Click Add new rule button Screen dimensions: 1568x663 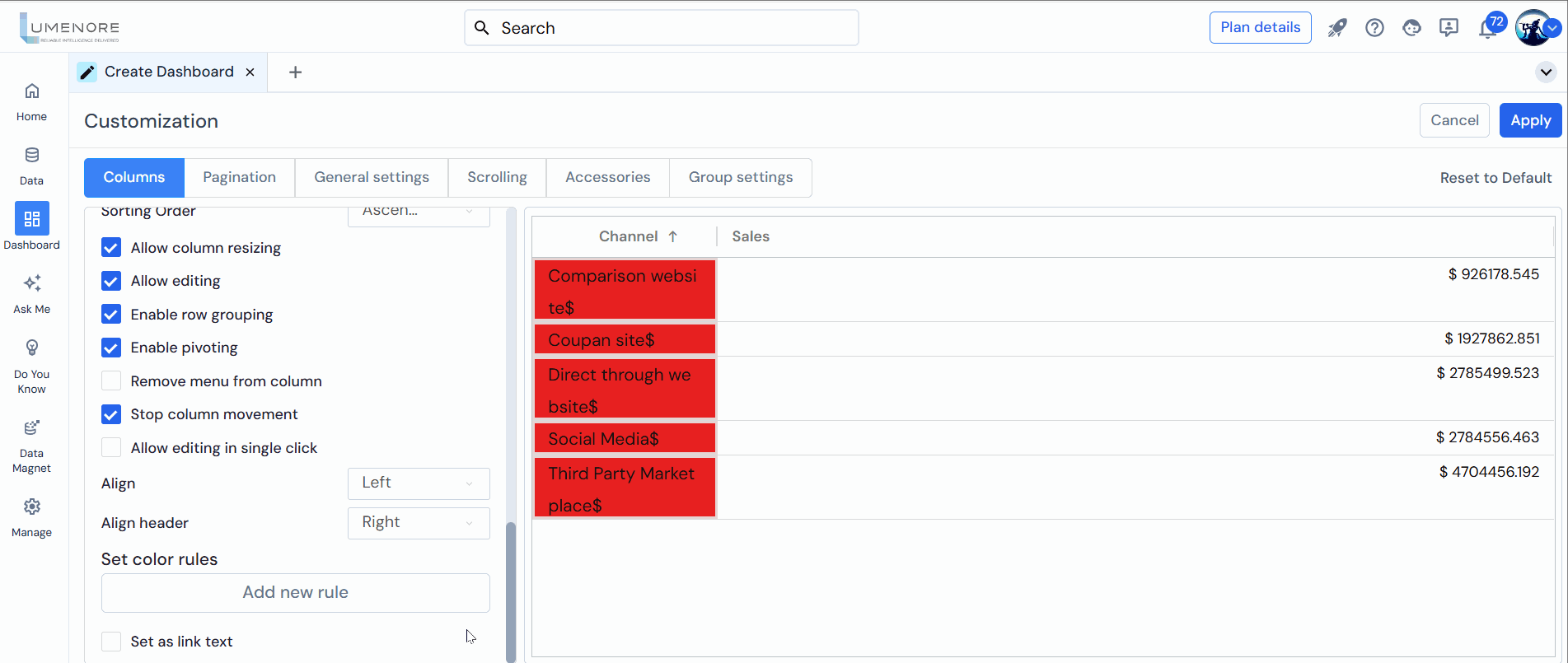[295, 593]
